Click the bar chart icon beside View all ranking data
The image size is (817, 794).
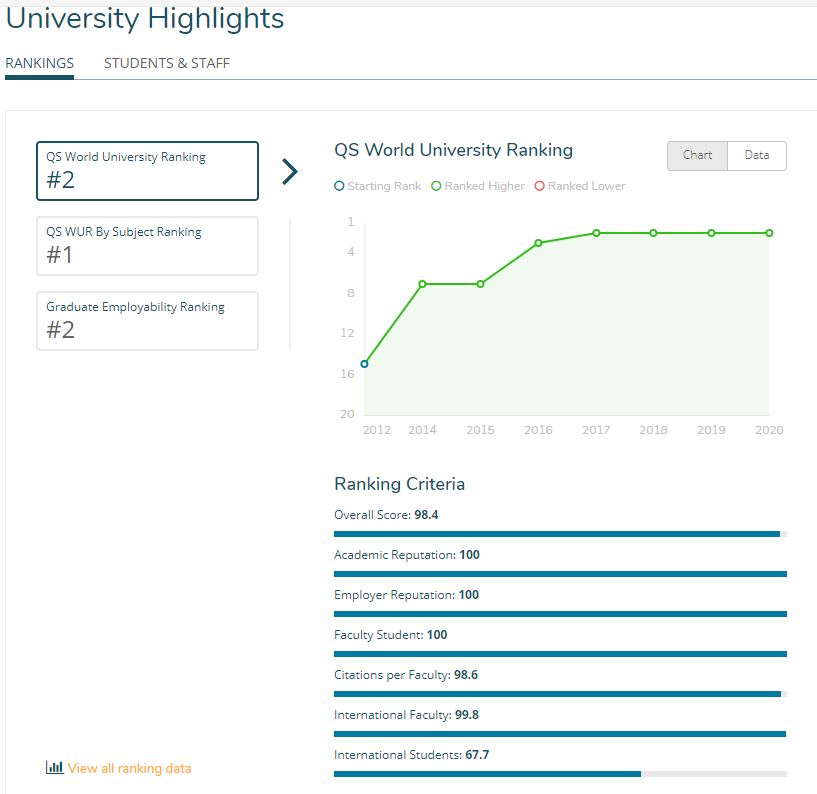(x=54, y=767)
